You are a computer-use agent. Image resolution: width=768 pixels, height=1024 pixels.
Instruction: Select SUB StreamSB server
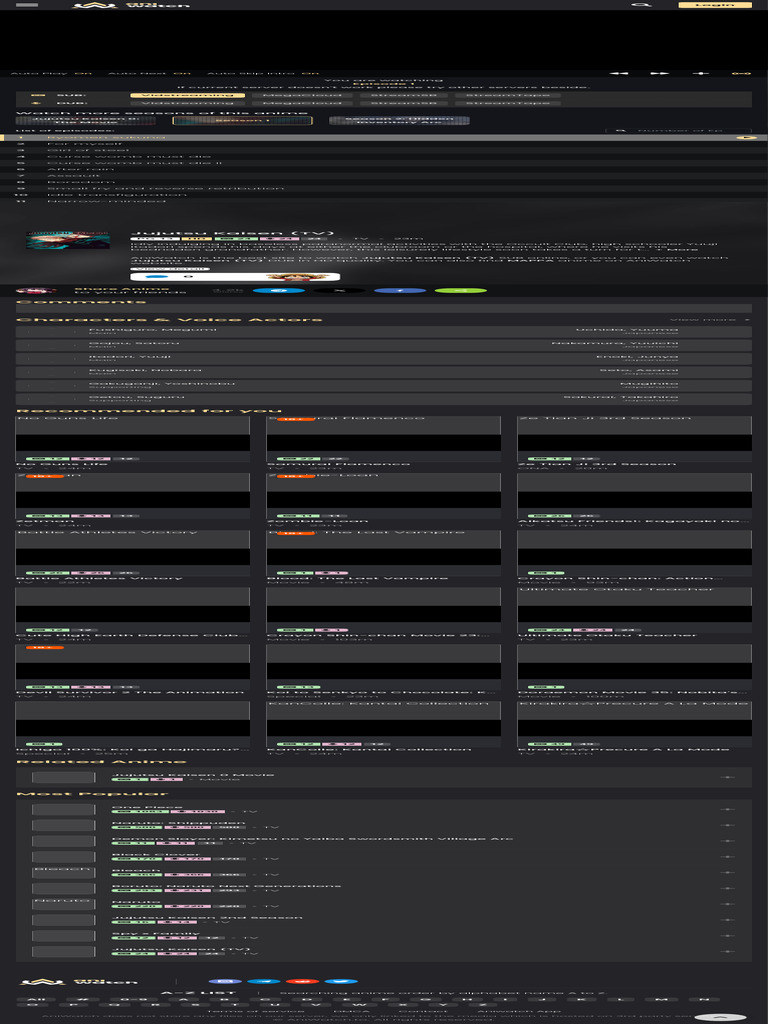(x=403, y=95)
